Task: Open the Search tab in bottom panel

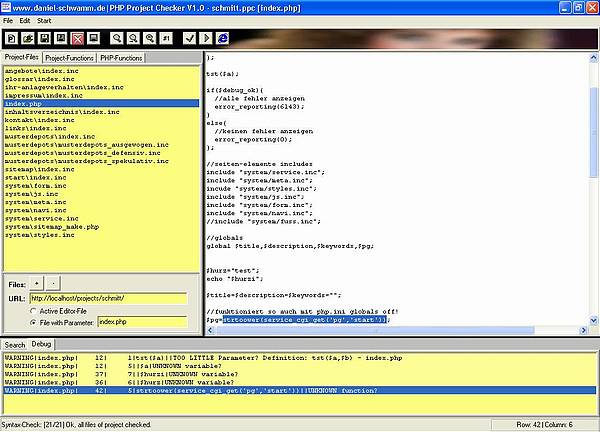Action: point(15,345)
